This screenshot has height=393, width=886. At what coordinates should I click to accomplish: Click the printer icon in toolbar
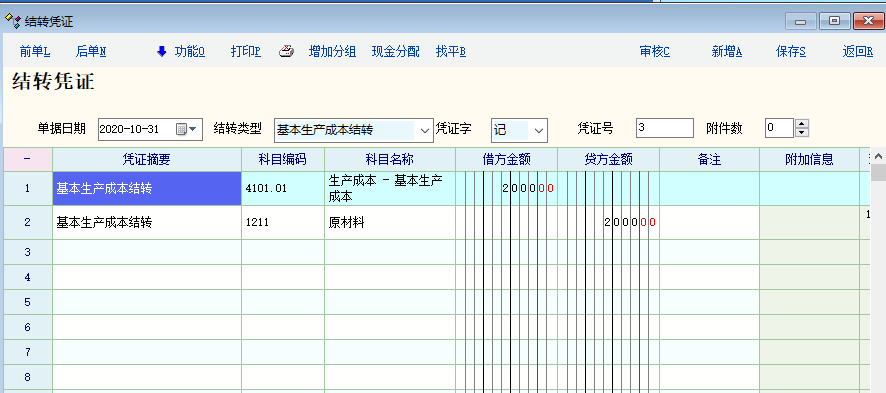(x=286, y=52)
